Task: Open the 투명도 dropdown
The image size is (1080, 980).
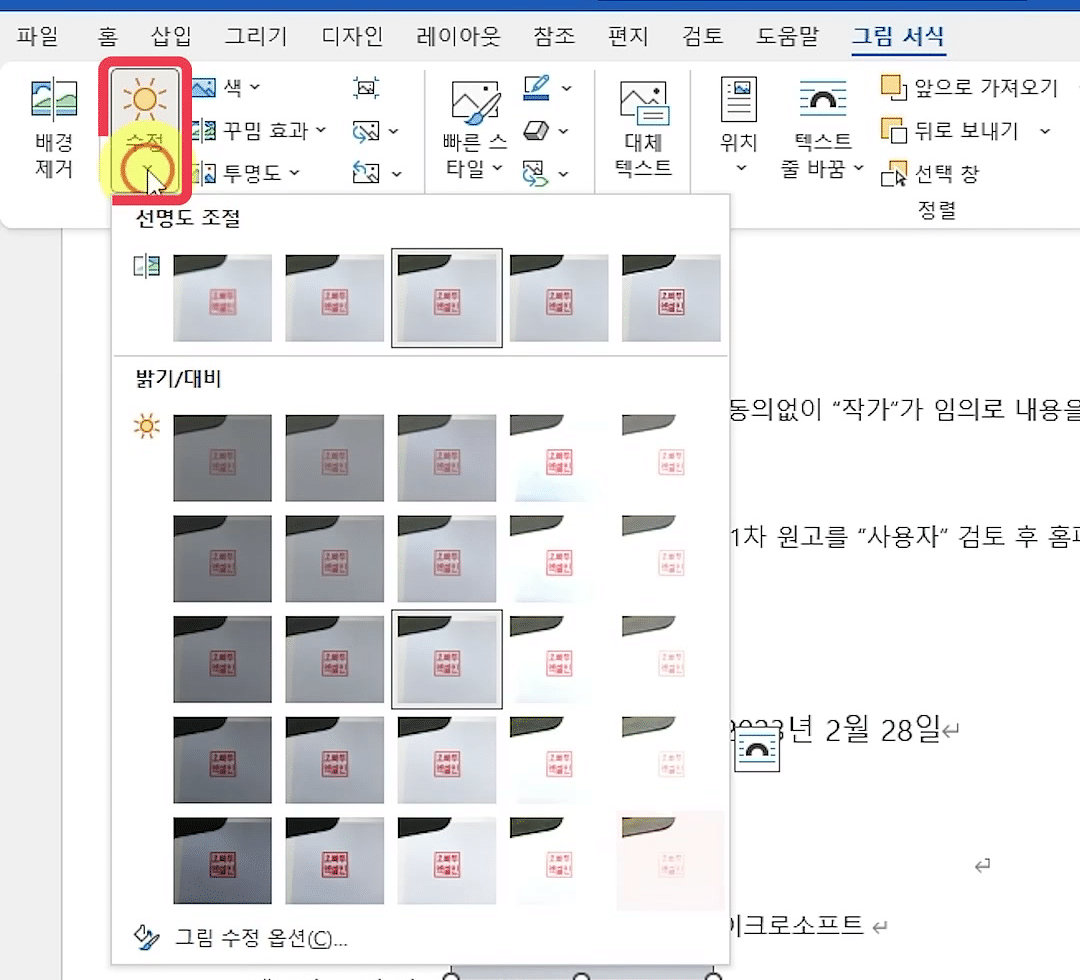Action: [x=247, y=173]
